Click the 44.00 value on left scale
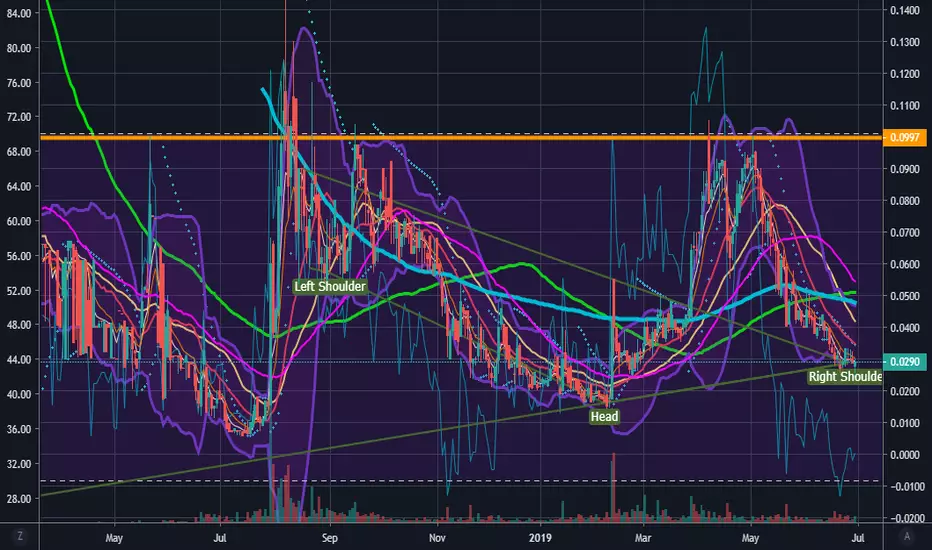Image resolution: width=932 pixels, height=550 pixels. pos(18,359)
